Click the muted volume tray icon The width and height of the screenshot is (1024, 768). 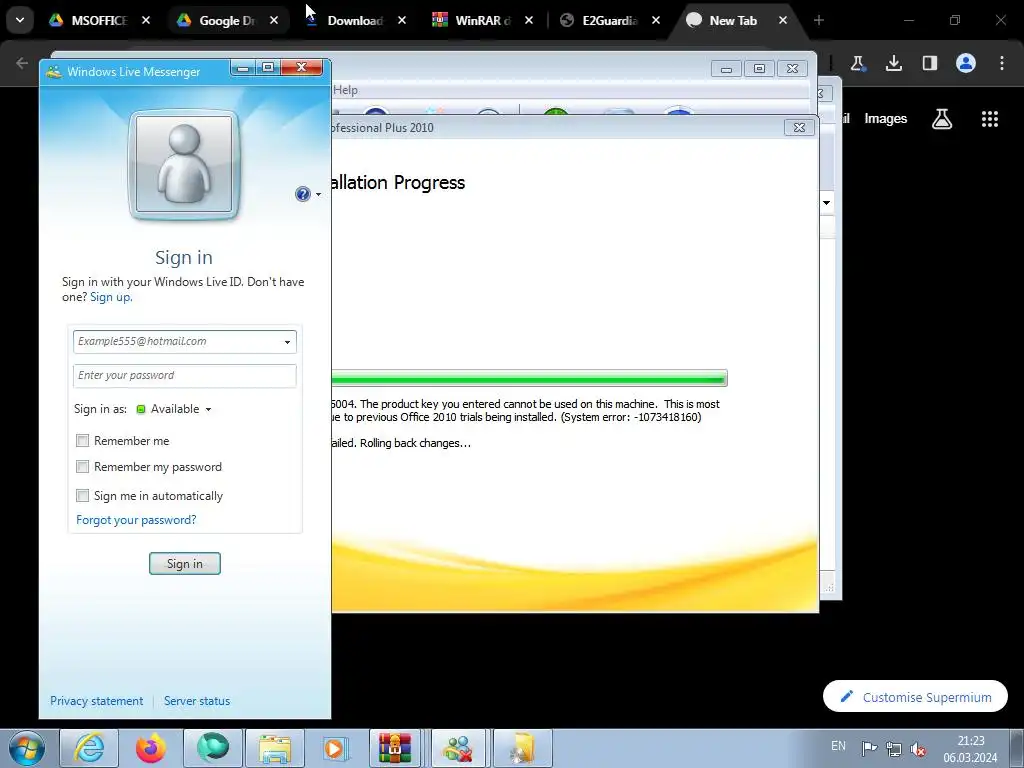[918, 748]
